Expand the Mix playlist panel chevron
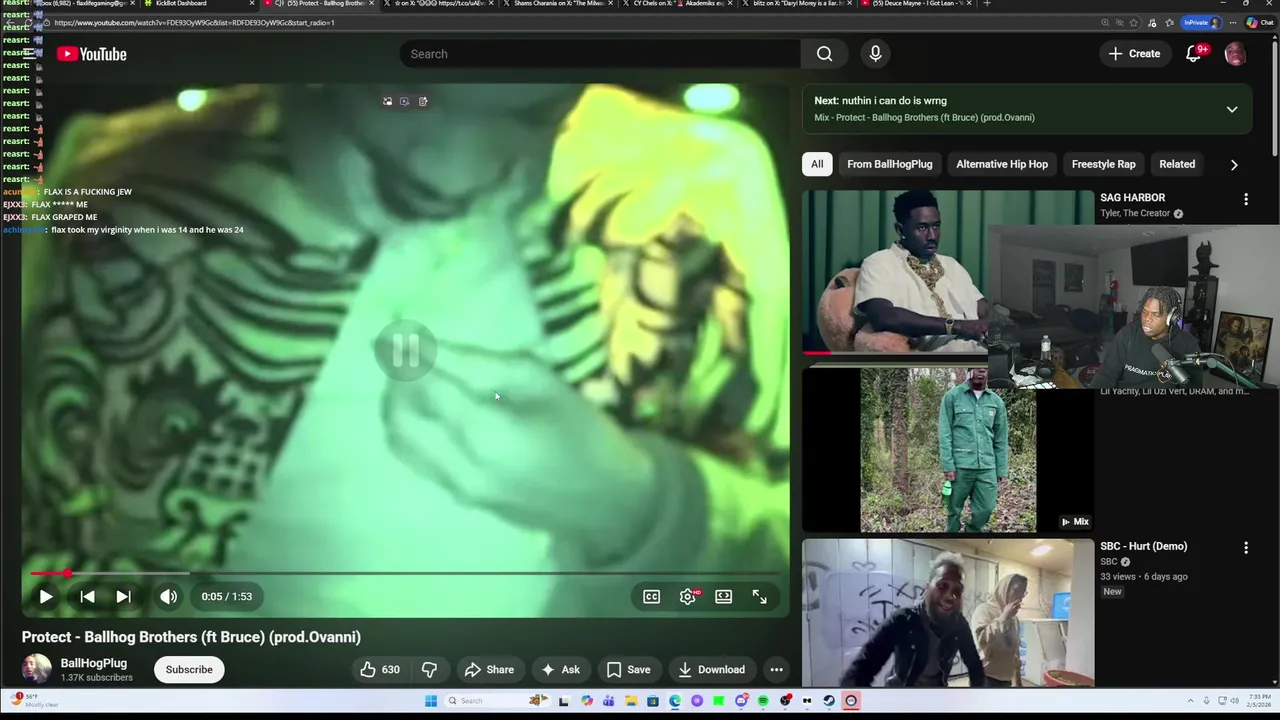Screen dimensions: 1280x720 1232,109
